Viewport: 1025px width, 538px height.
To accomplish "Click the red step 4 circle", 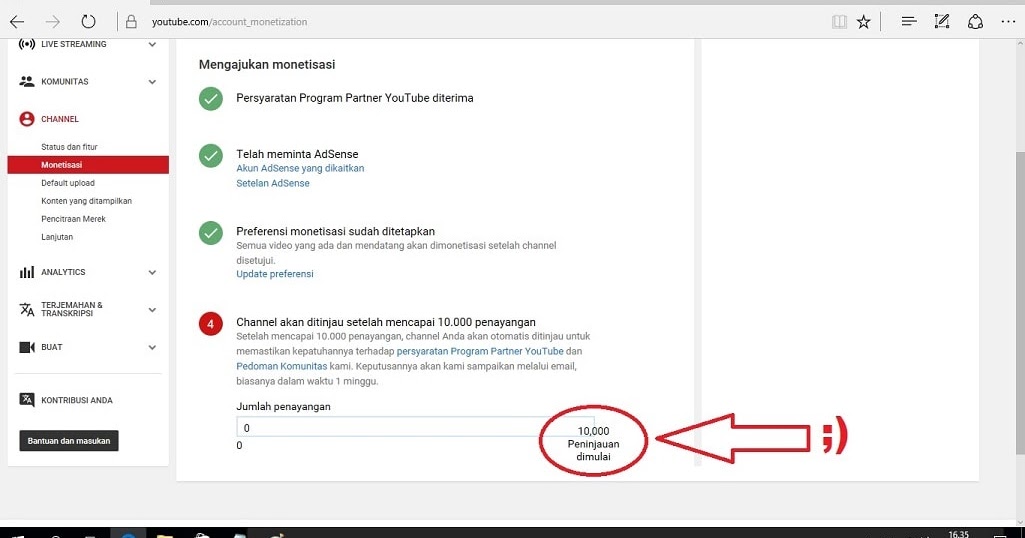I will [210, 324].
